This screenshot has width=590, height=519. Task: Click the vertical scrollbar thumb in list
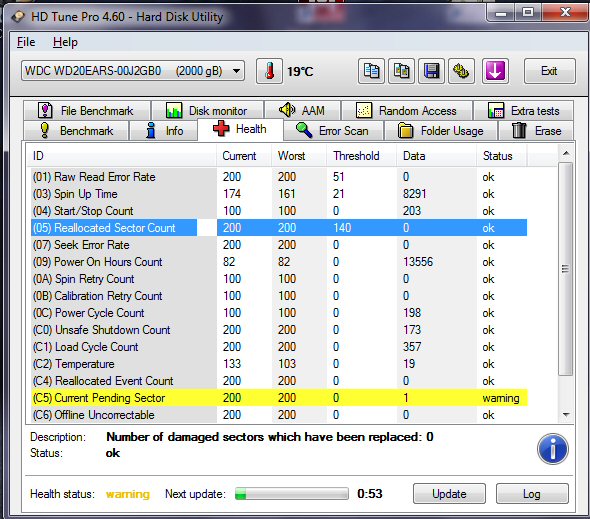pyautogui.click(x=566, y=268)
